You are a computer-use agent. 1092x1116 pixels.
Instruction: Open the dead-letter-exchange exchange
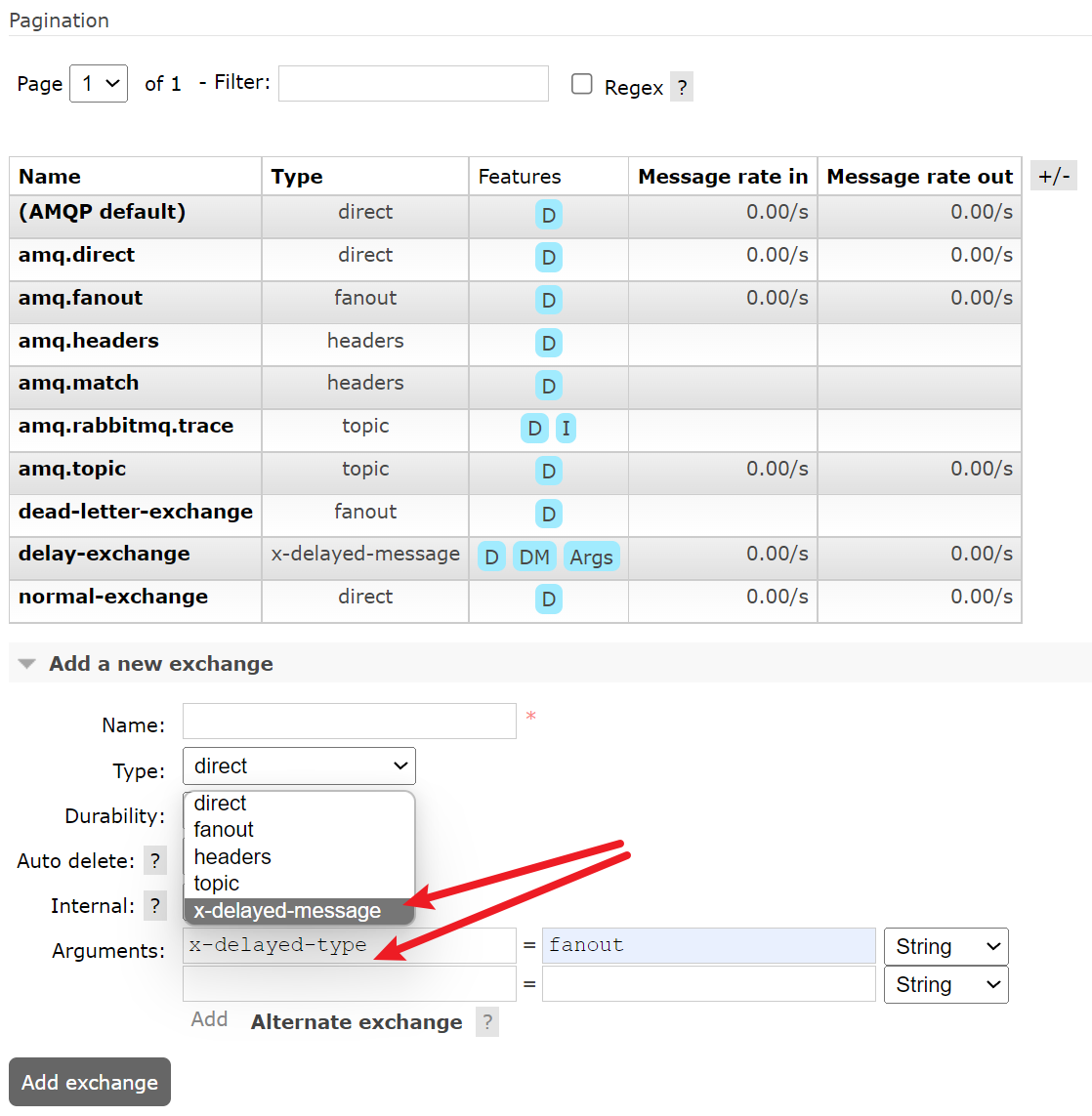tap(135, 511)
